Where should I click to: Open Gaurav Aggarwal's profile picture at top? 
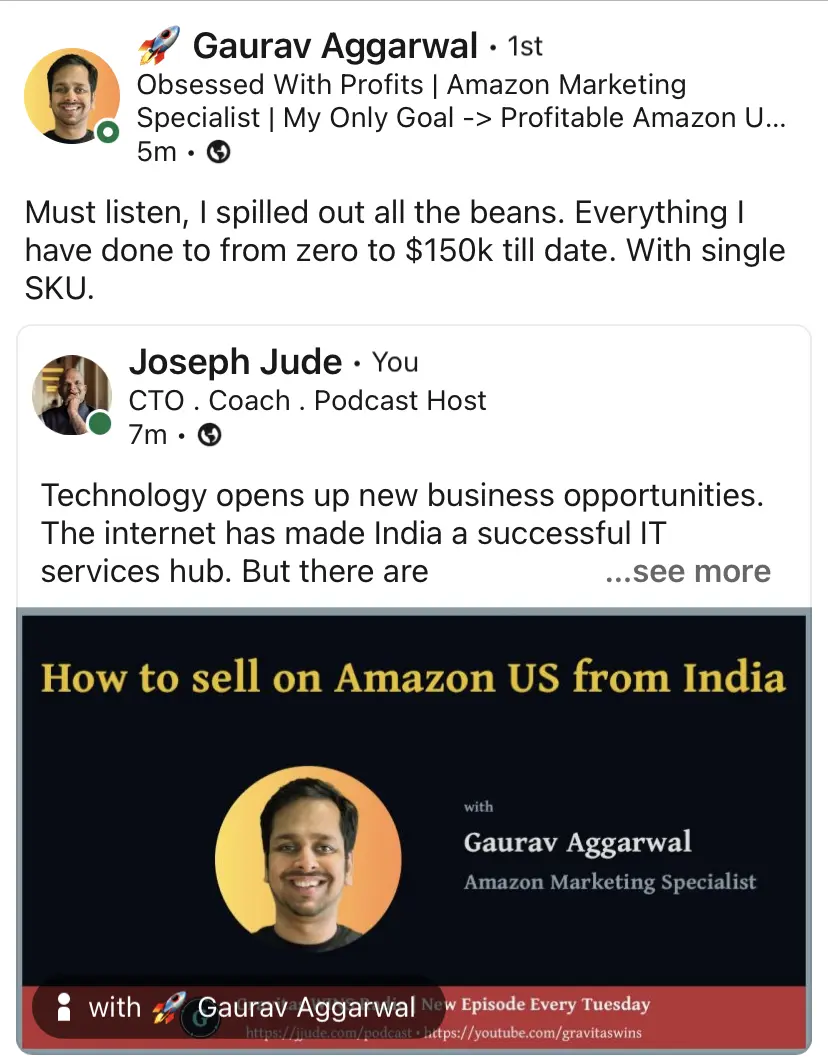(x=71, y=96)
